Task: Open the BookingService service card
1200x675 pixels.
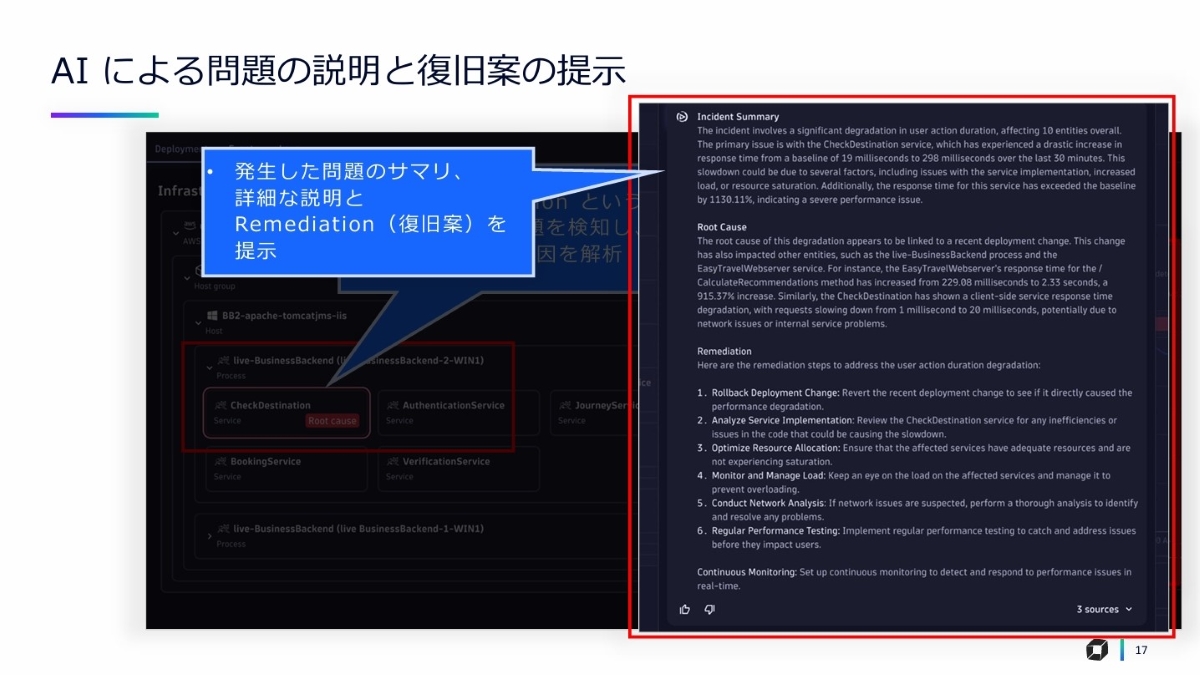Action: click(x=286, y=469)
